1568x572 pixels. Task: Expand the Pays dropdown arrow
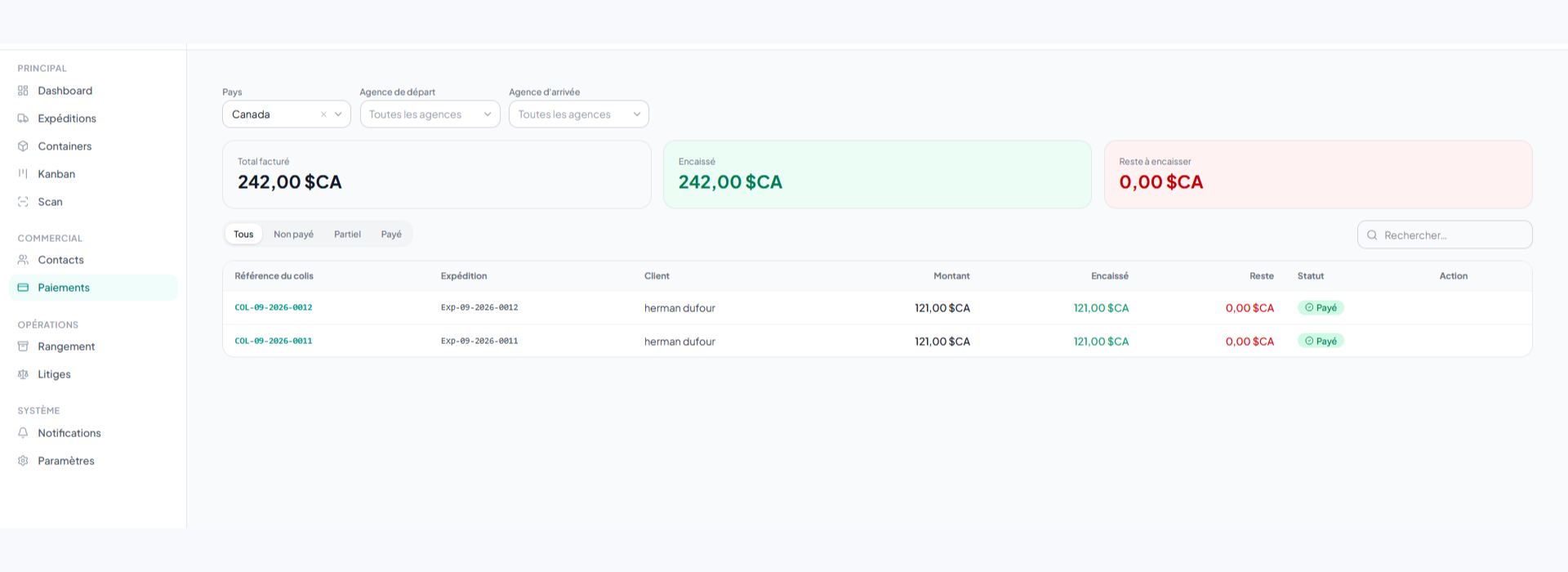(338, 114)
